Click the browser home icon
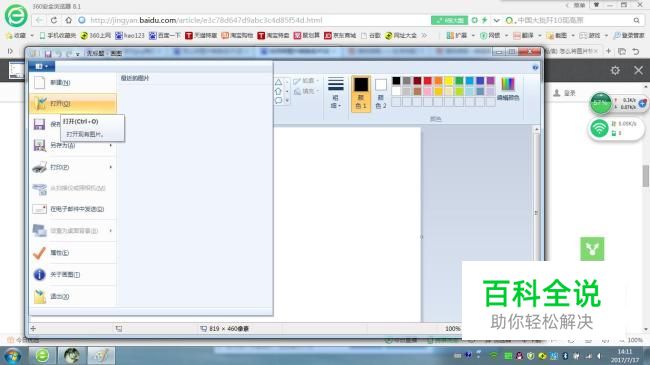The height and width of the screenshot is (365, 650). [x=68, y=20]
